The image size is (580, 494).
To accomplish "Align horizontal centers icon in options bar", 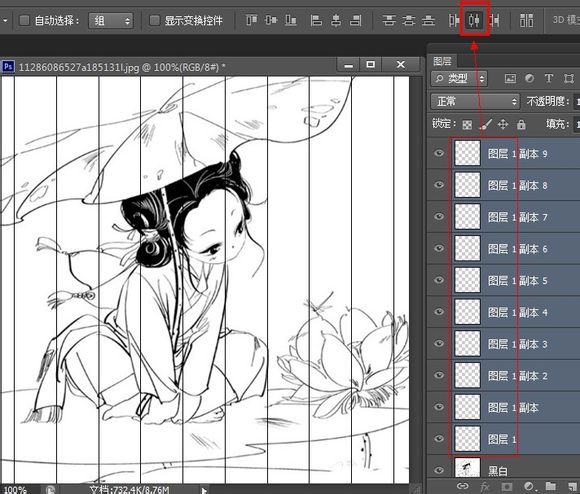I will (x=336, y=20).
